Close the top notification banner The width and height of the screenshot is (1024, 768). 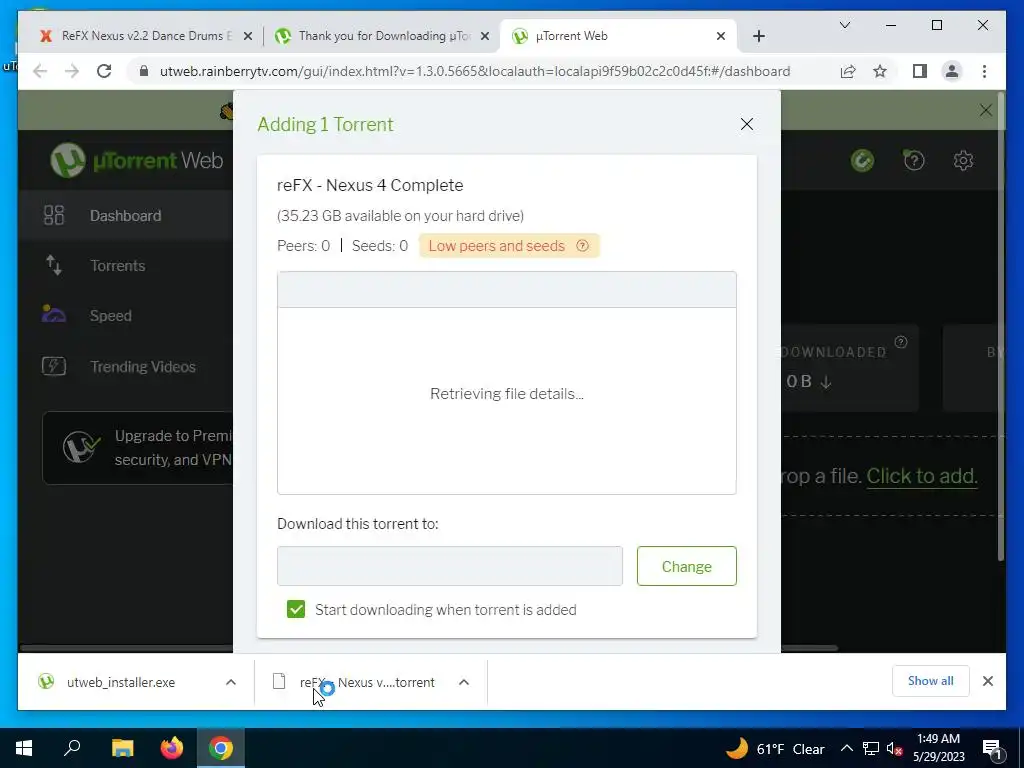985,110
